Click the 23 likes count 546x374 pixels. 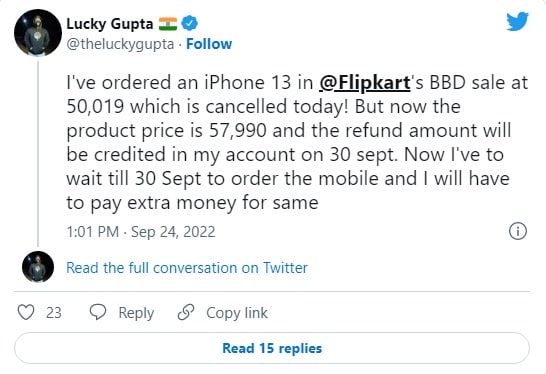tap(54, 313)
